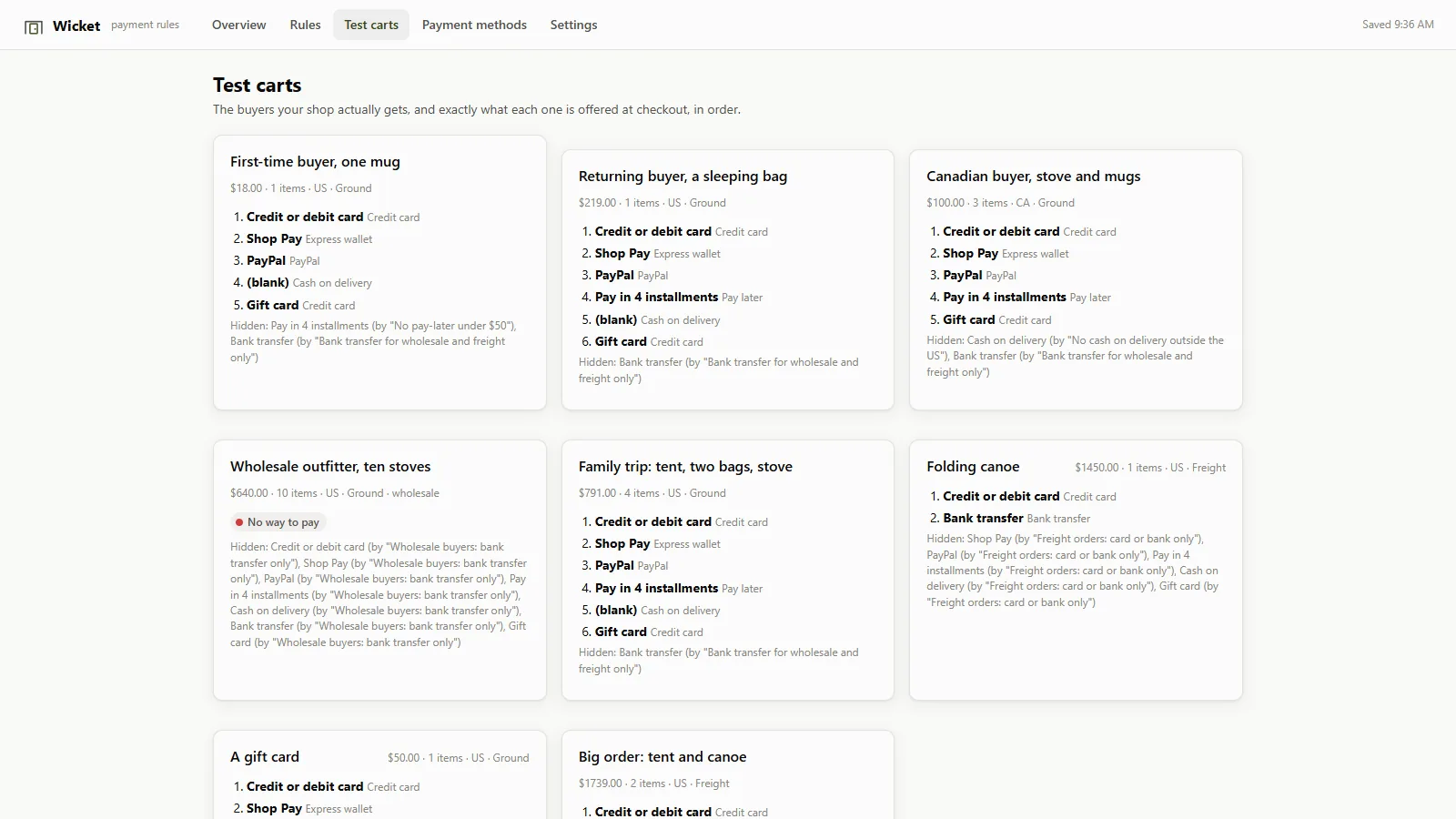Click the Wicket logo icon
This screenshot has width=1456, height=819.
coord(34,26)
